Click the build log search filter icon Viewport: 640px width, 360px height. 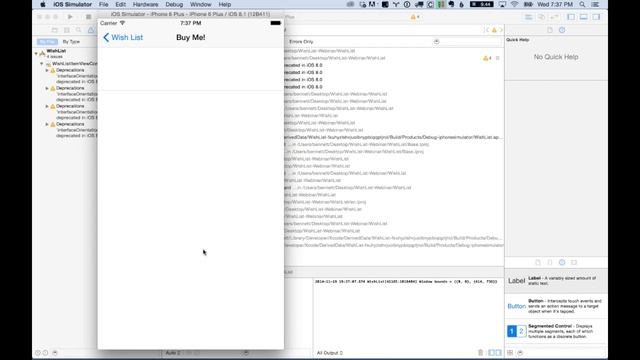coord(436,42)
